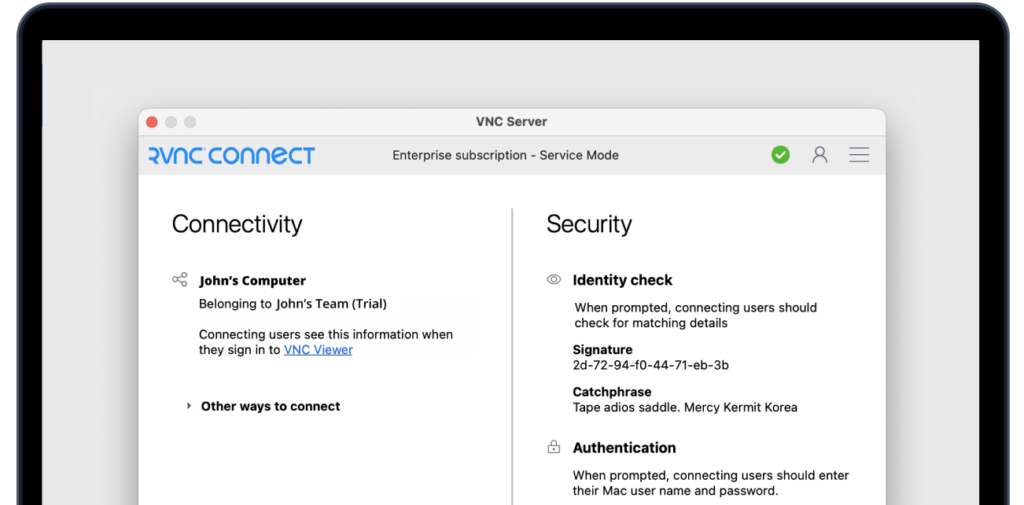This screenshot has height=505, width=1024.
Task: Close the VNC Server window
Action: [152, 122]
